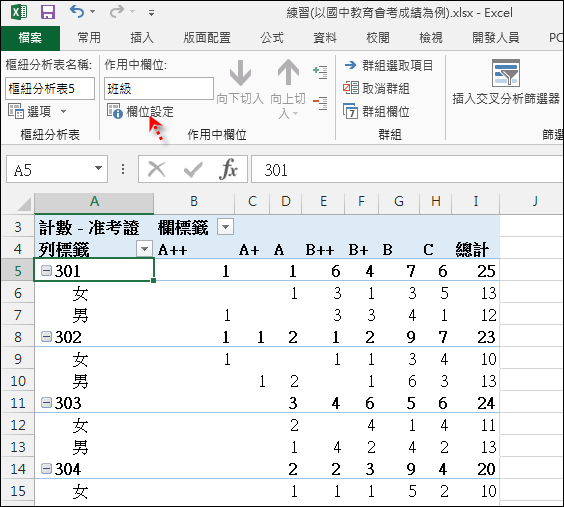This screenshot has height=507, width=564.
Task: Open the 檔案 tab
Action: 30,38
